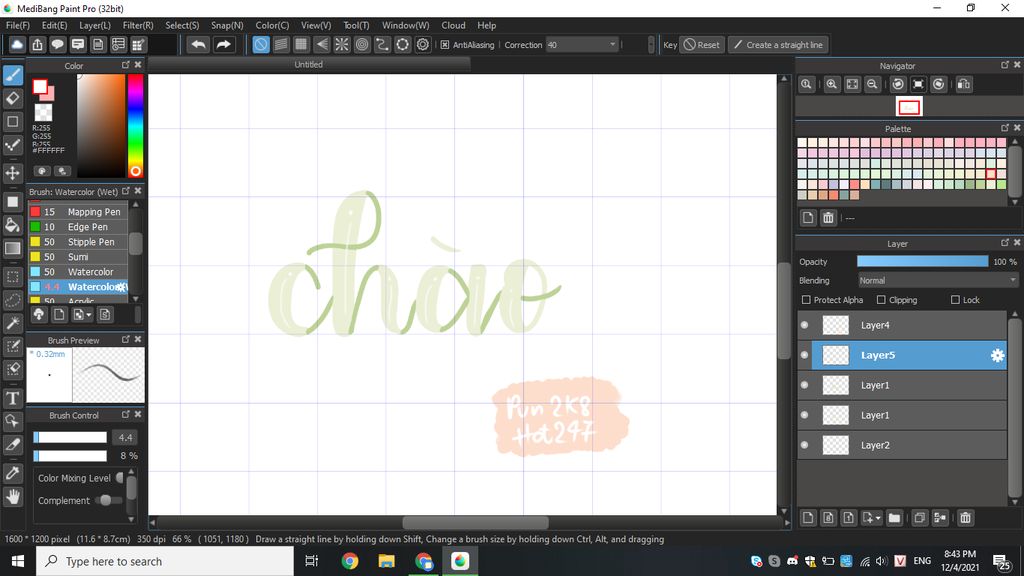1024x576 pixels.
Task: Click the Navigator preview thumbnail
Action: (909, 106)
